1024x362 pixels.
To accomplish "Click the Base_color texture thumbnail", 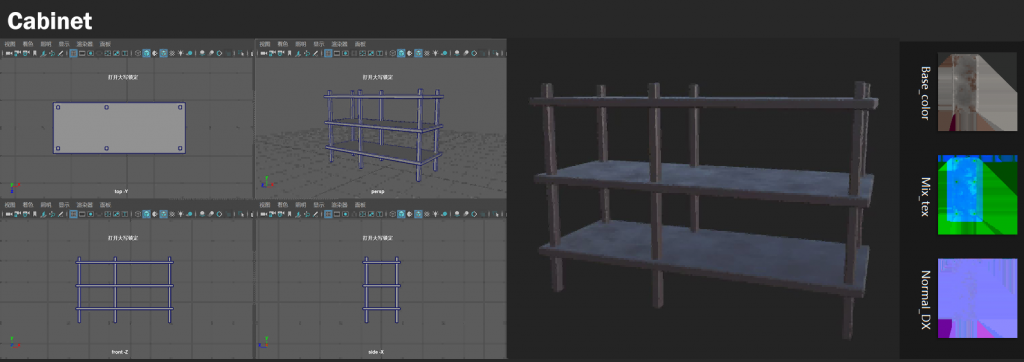I will pyautogui.click(x=978, y=92).
